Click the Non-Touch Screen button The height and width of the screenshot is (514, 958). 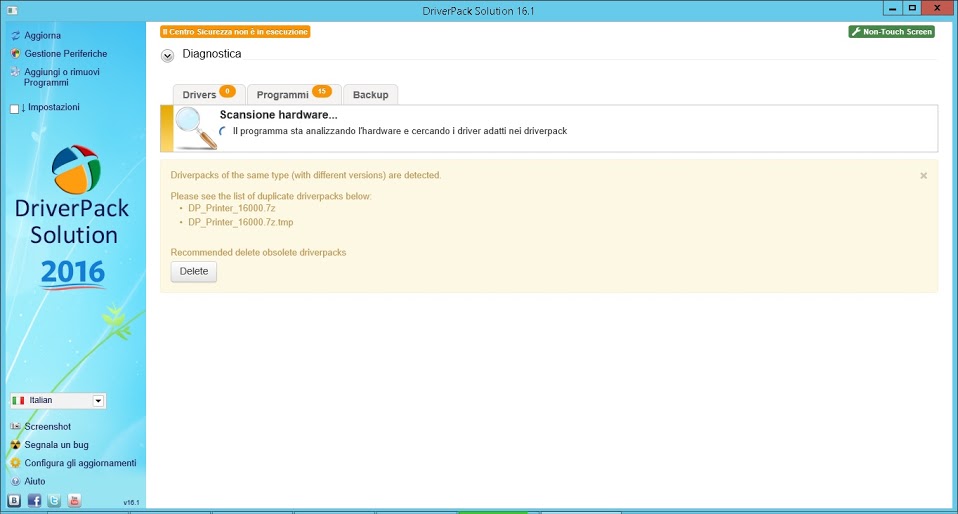point(891,32)
